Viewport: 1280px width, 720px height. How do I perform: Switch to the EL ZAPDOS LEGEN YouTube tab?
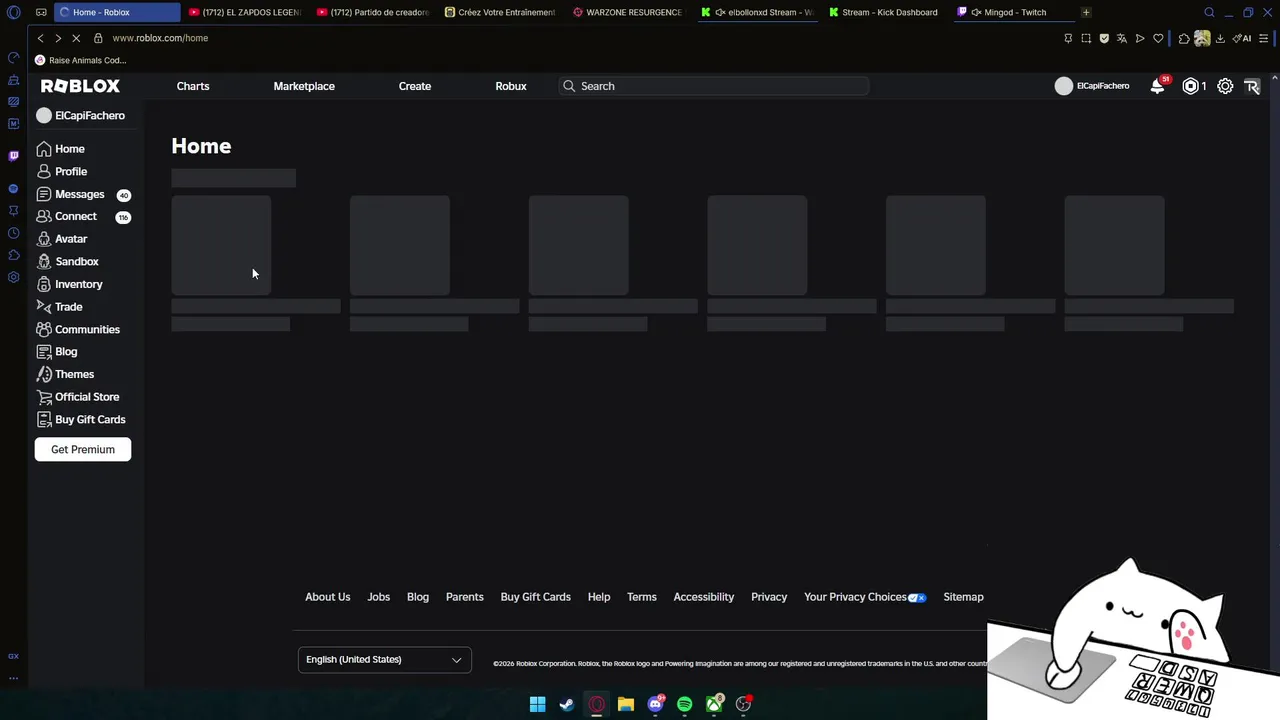point(245,12)
